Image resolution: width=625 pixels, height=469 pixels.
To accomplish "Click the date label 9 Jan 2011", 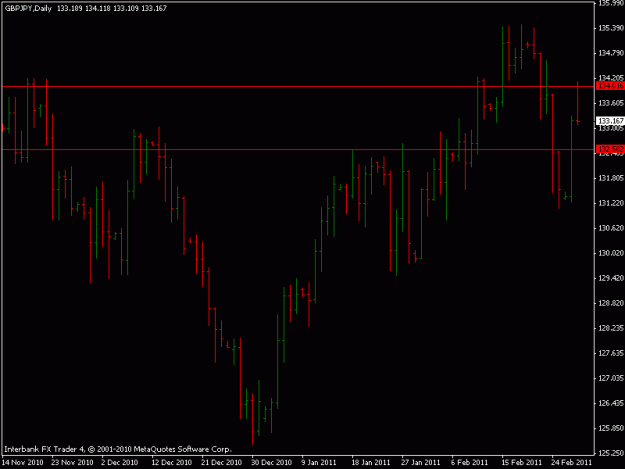I will click(x=318, y=462).
